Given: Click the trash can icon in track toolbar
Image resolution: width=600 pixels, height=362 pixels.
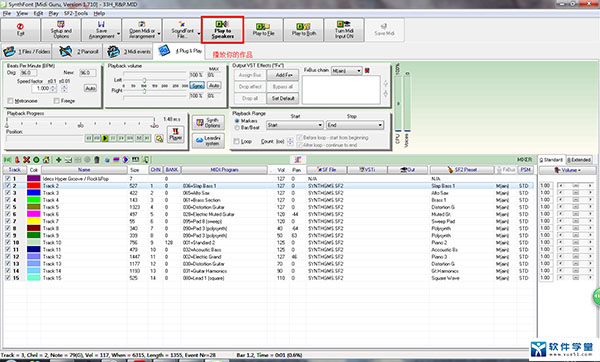Looking at the screenshot, I should pyautogui.click(x=97, y=160).
